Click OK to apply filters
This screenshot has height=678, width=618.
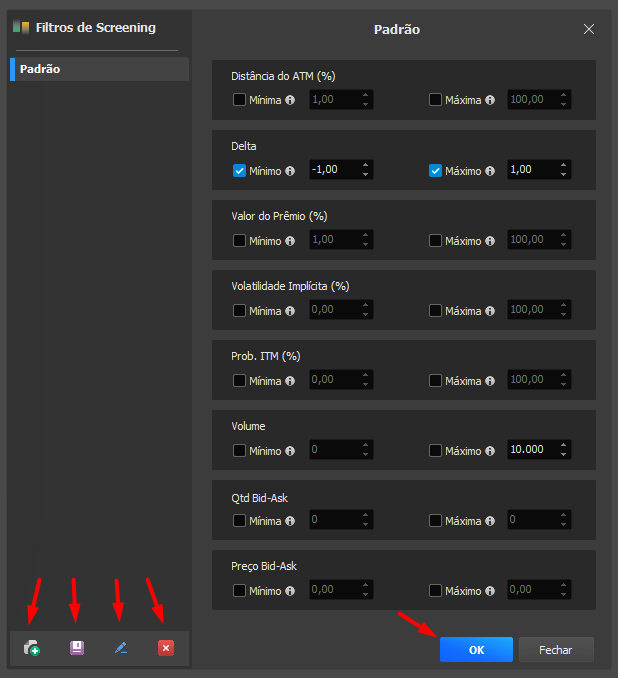[x=476, y=649]
